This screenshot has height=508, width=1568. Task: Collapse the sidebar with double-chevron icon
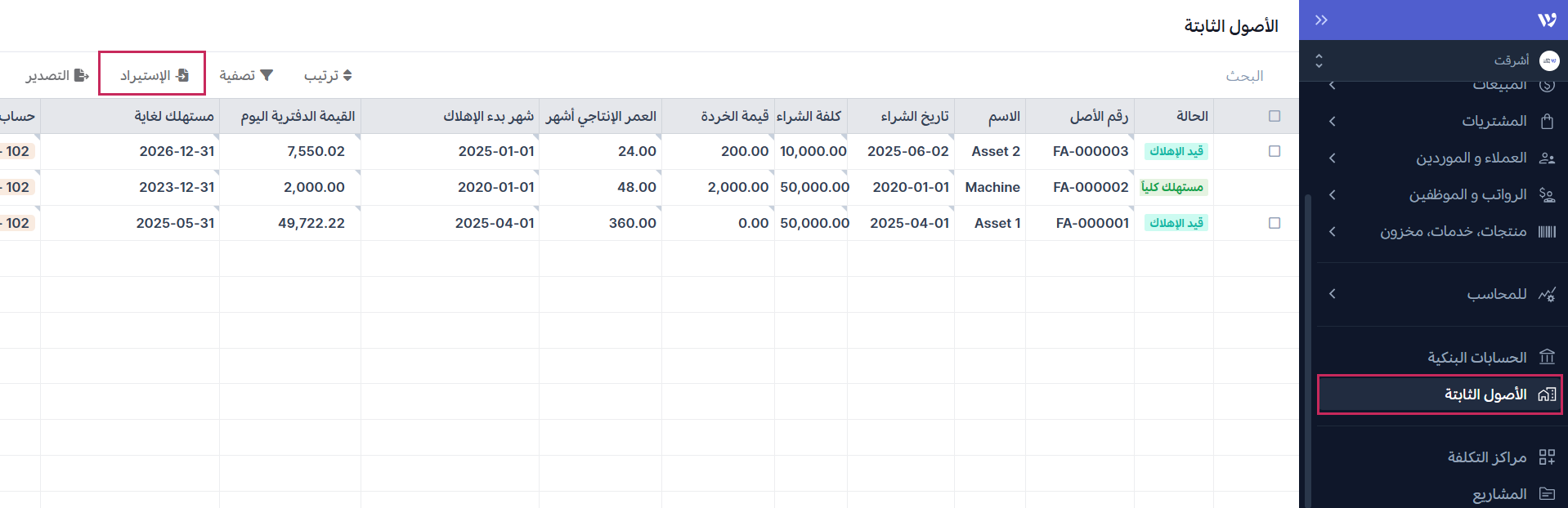point(1321,20)
